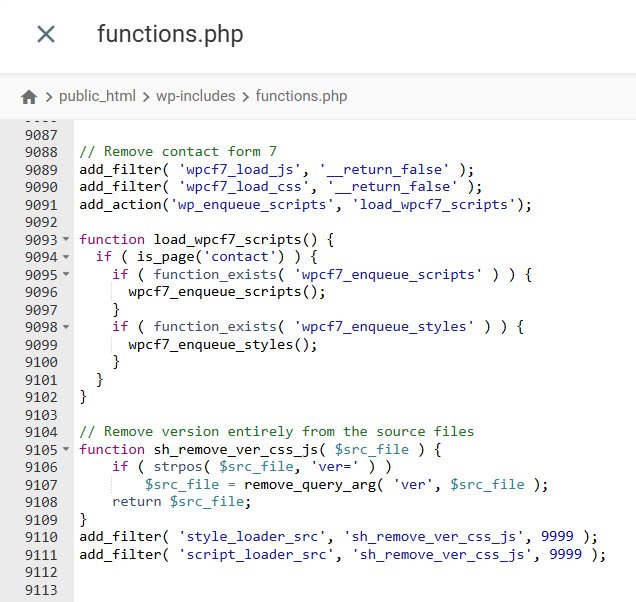636x602 pixels.
Task: Click line number 9113 in gutter
Action: point(41,590)
